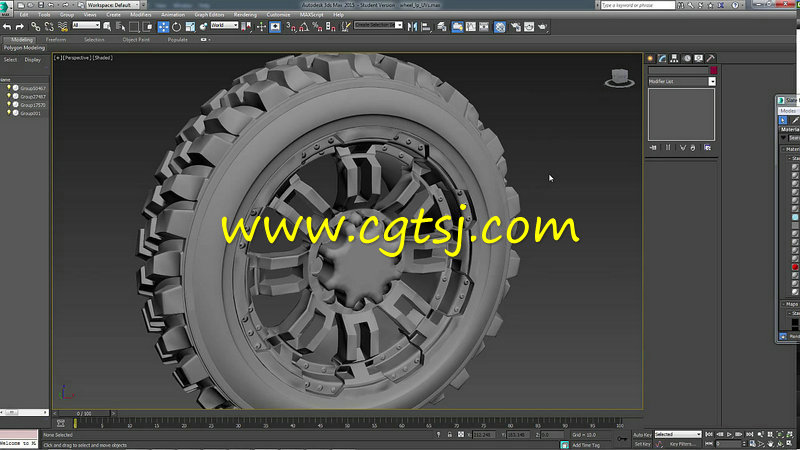
Task: Open Hierarchy command panel tab
Action: point(674,58)
